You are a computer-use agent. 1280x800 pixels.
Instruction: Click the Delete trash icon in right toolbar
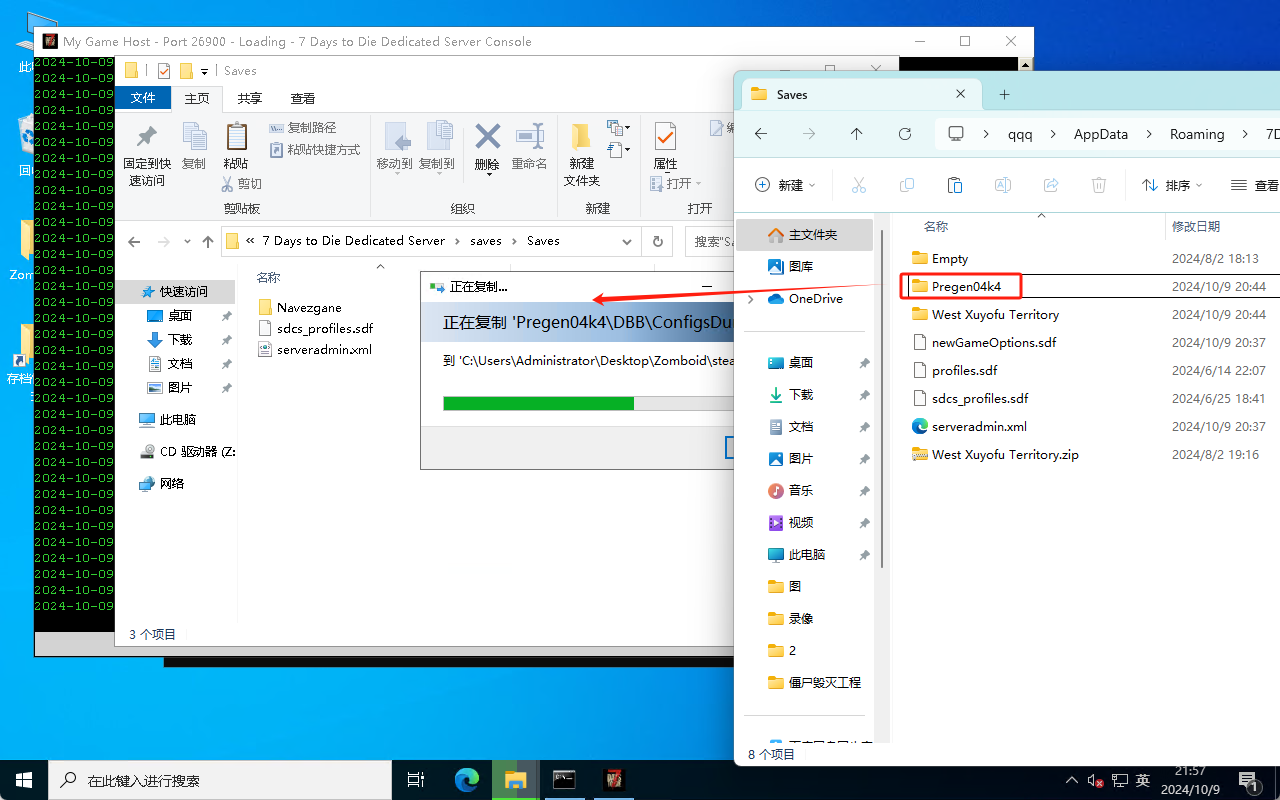pos(1099,185)
